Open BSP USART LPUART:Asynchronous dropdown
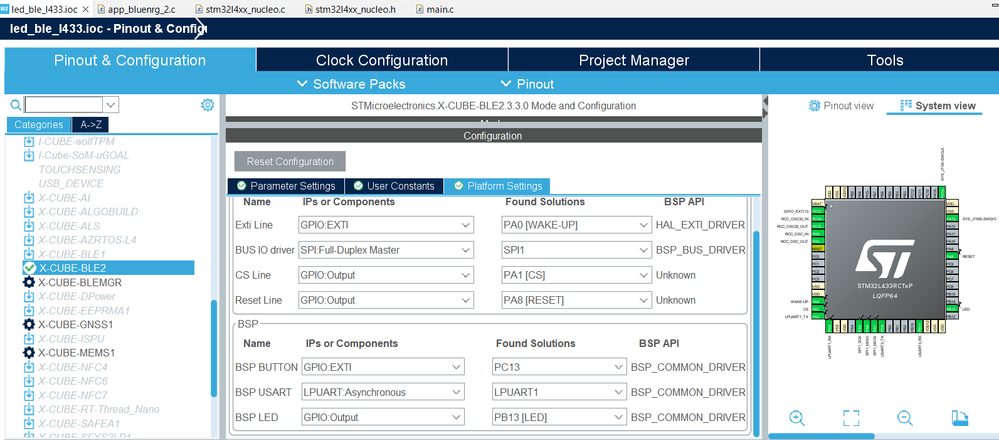Image resolution: width=999 pixels, height=440 pixels. click(382, 392)
